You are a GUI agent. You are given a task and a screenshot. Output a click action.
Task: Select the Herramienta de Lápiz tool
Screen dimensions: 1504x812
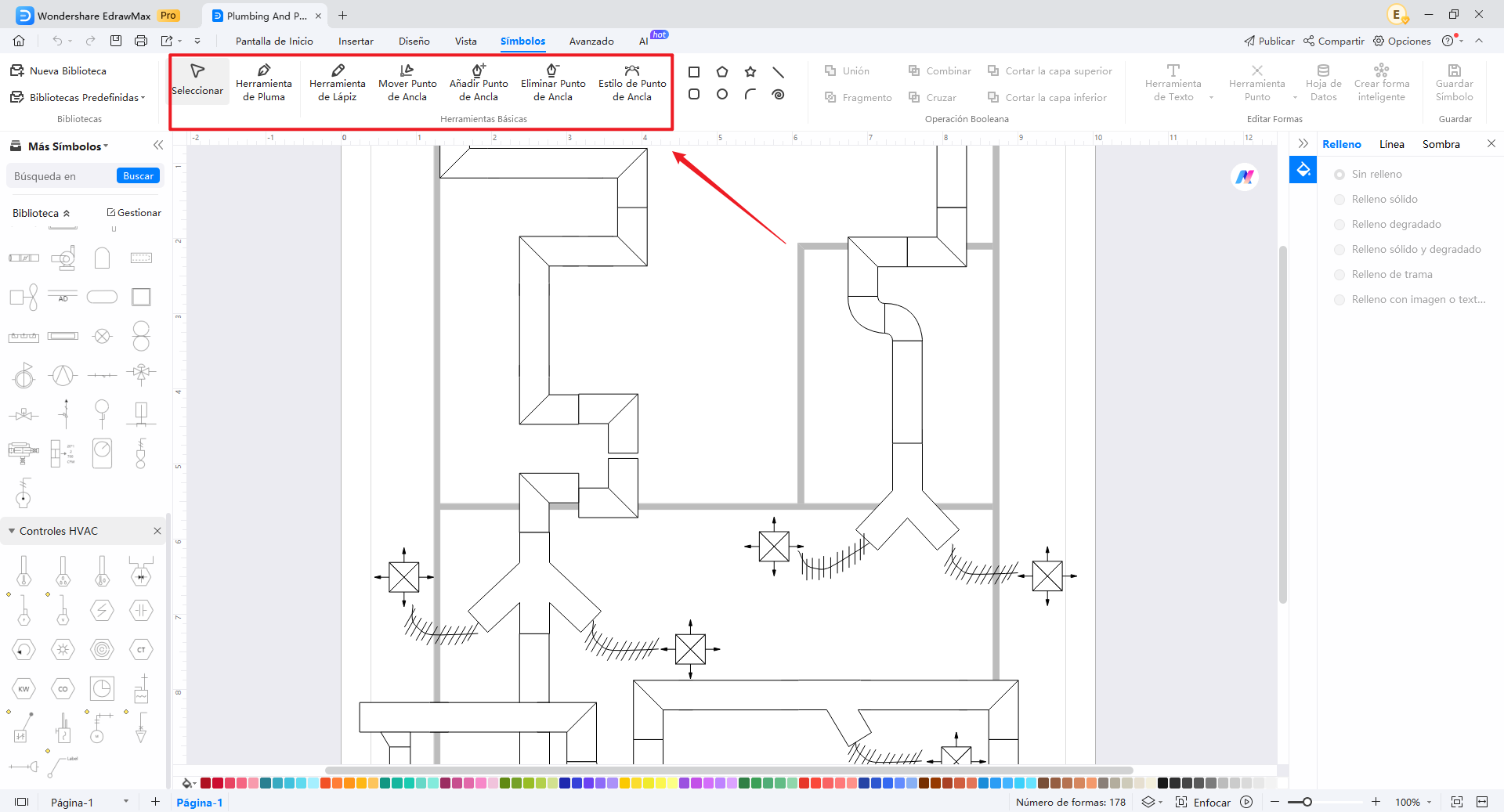(x=337, y=82)
